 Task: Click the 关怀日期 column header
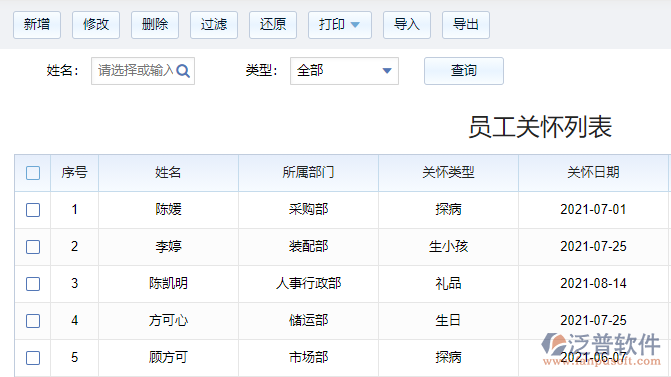593,173
